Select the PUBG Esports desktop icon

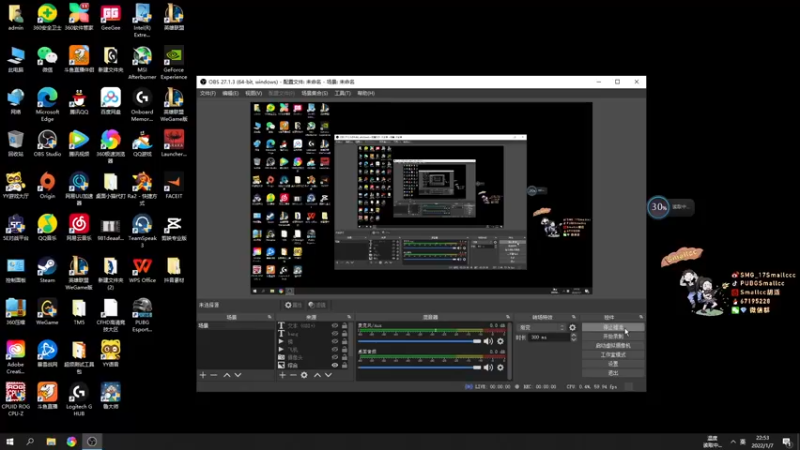pos(142,315)
